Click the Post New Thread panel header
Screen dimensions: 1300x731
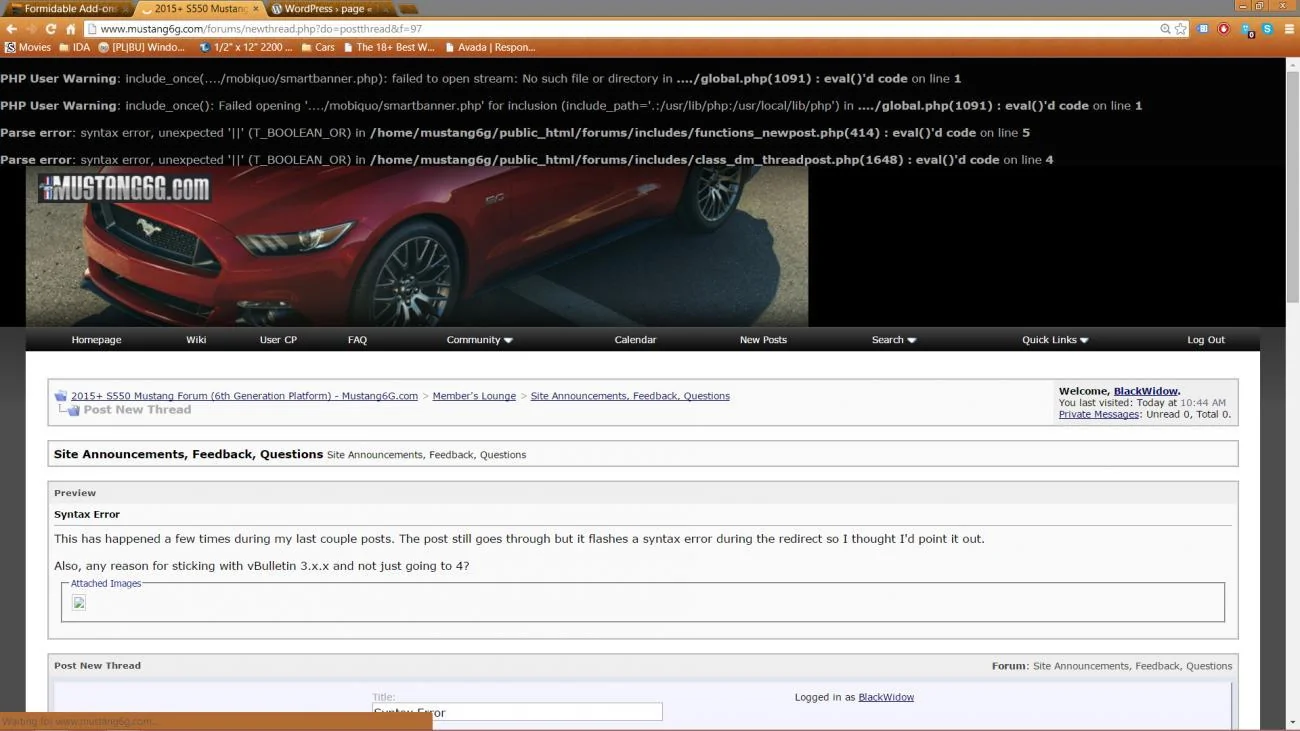click(x=643, y=666)
